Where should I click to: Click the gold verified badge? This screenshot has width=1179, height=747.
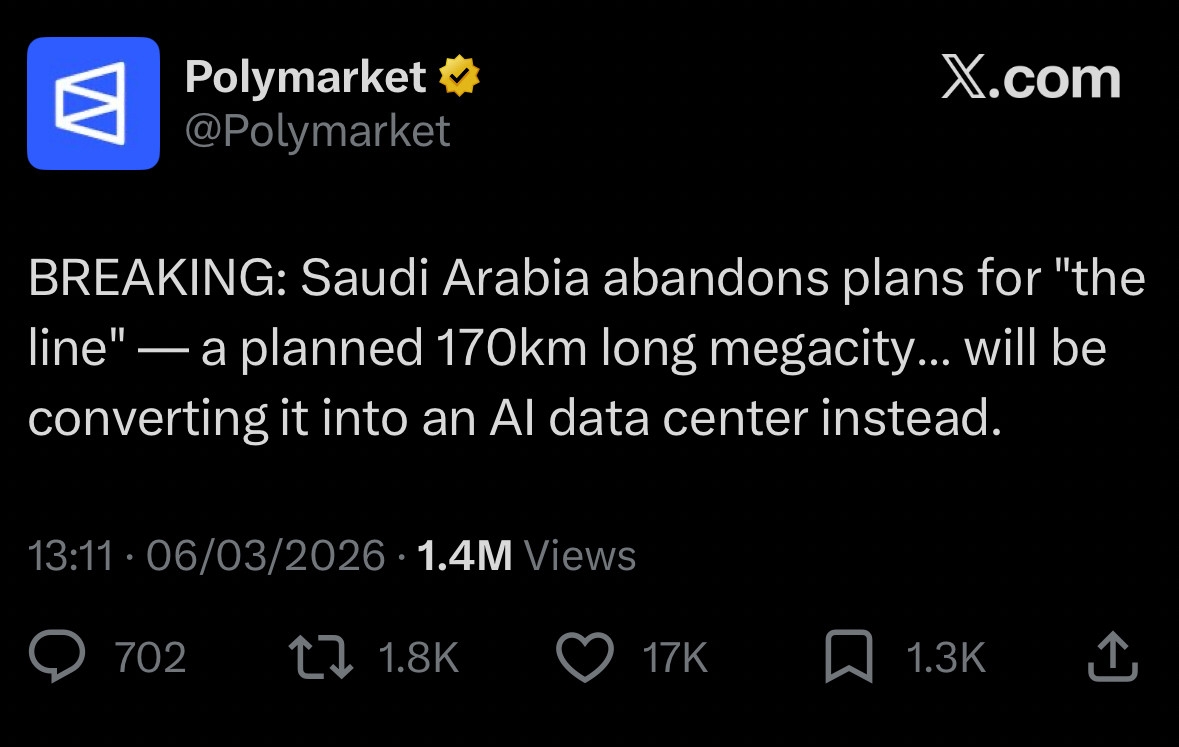(x=460, y=76)
